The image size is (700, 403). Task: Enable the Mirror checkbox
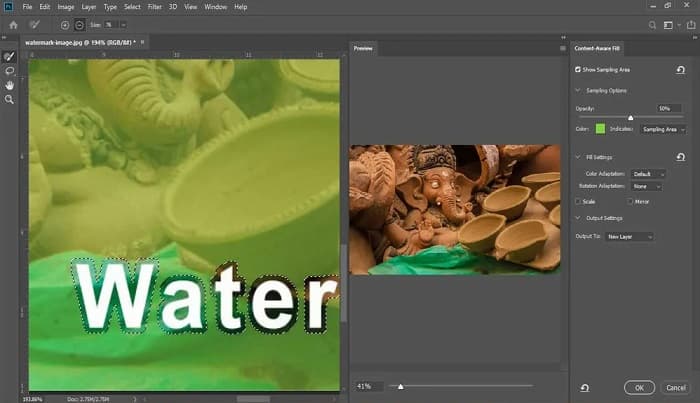(630, 202)
